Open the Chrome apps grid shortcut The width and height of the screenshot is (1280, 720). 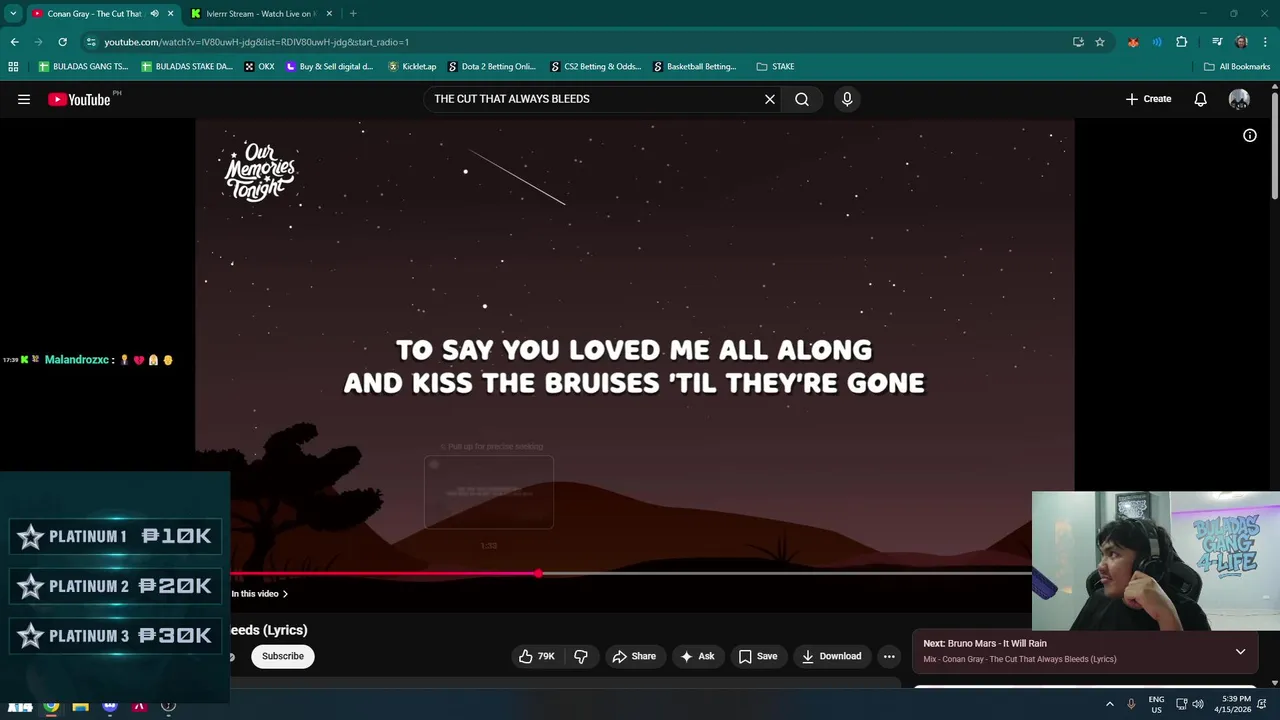(13, 67)
